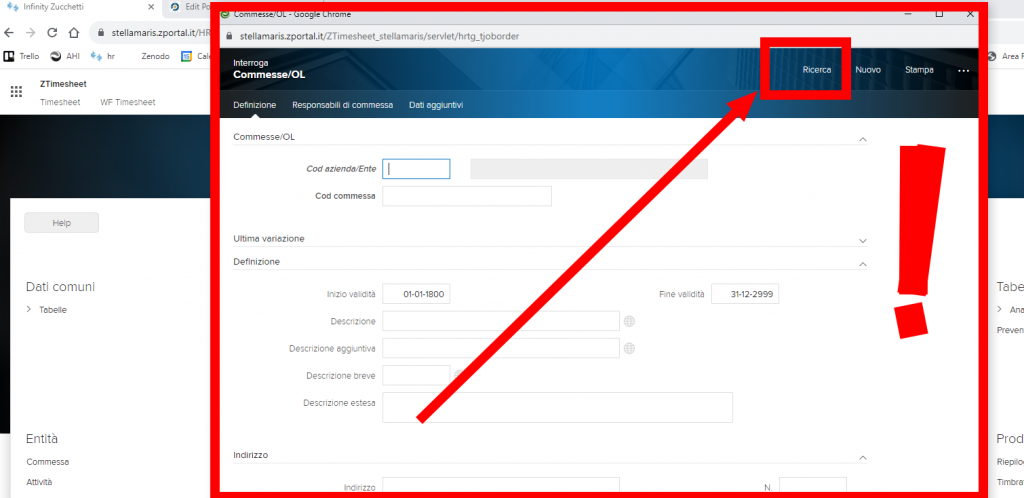Screen dimensions: 1024x498
Task: Click the Stampa button
Action: coord(919,70)
